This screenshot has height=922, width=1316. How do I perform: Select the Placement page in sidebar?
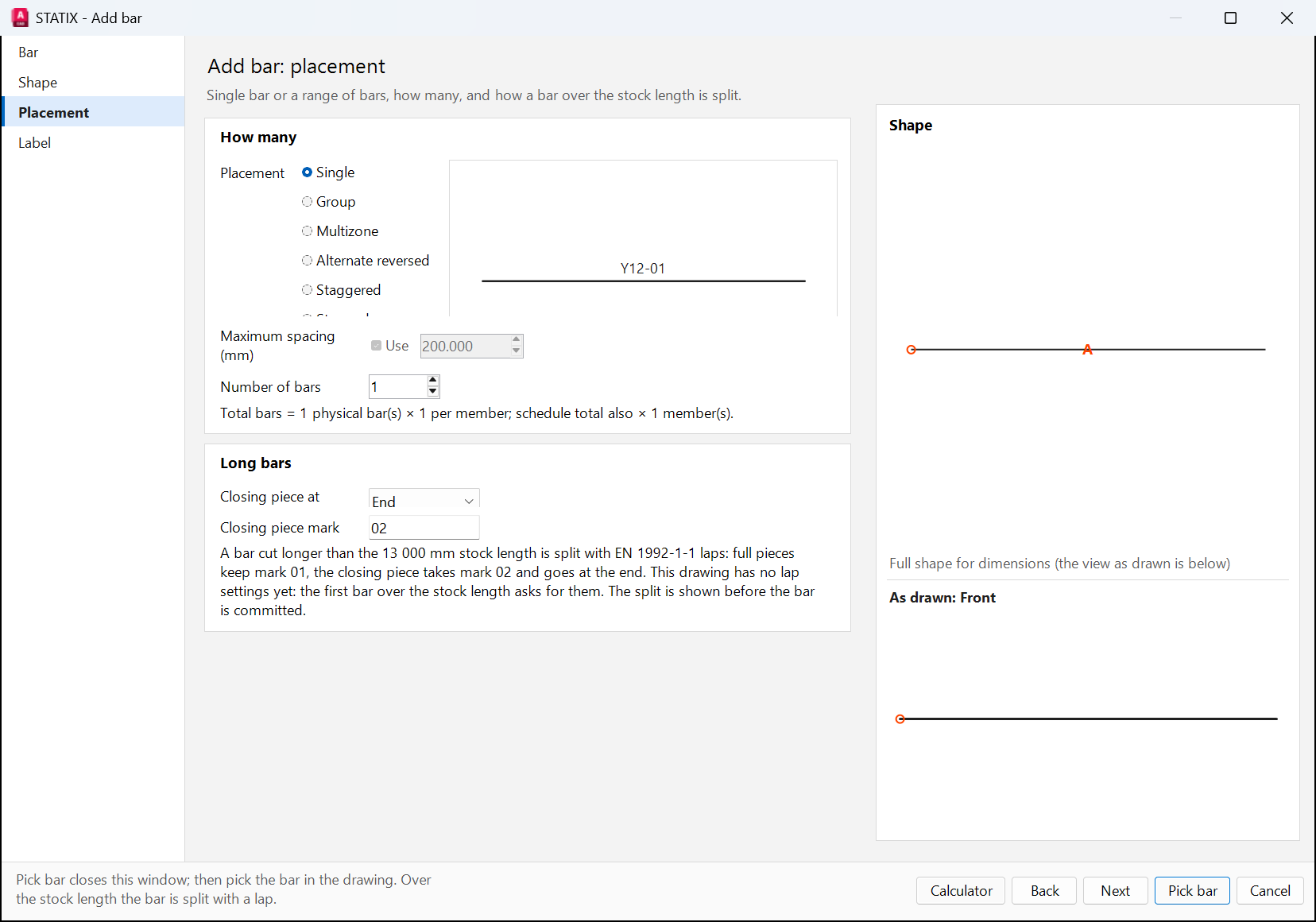(x=92, y=113)
